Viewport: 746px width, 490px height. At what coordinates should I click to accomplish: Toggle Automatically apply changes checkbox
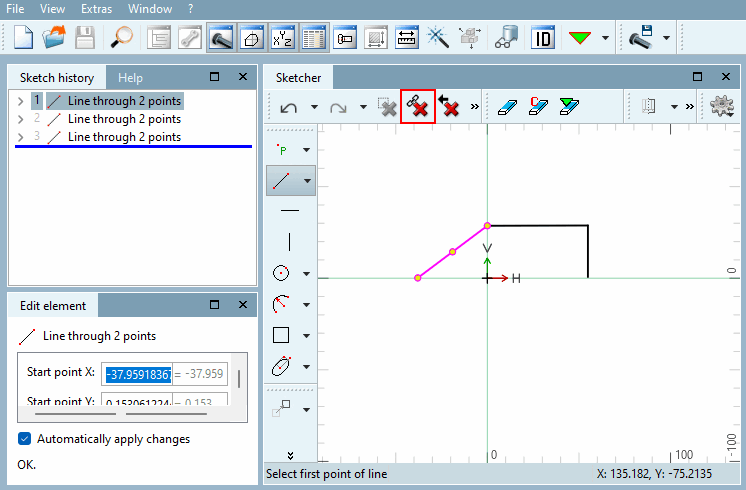[x=24, y=439]
